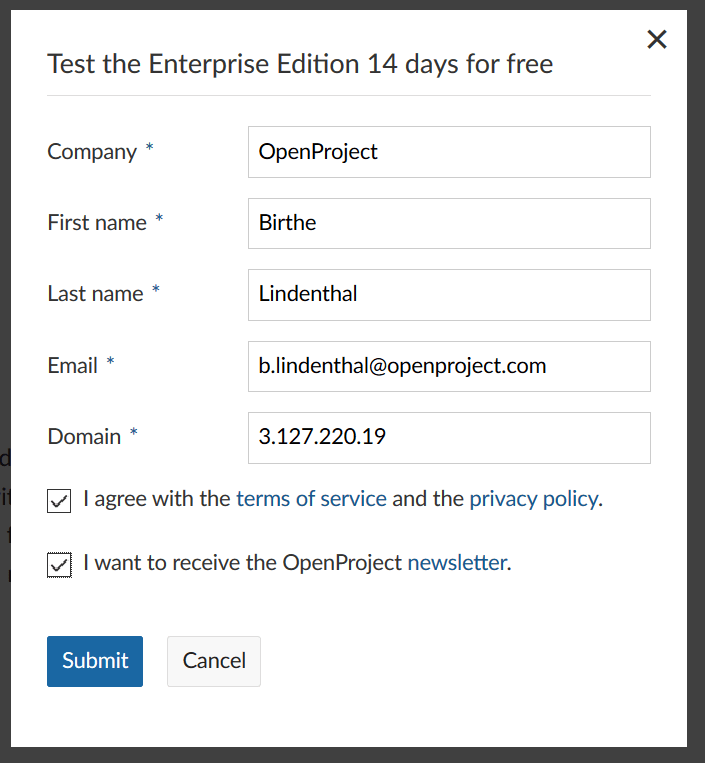
Task: Click the Domain field showing 3.127.220.19
Action: [449, 437]
